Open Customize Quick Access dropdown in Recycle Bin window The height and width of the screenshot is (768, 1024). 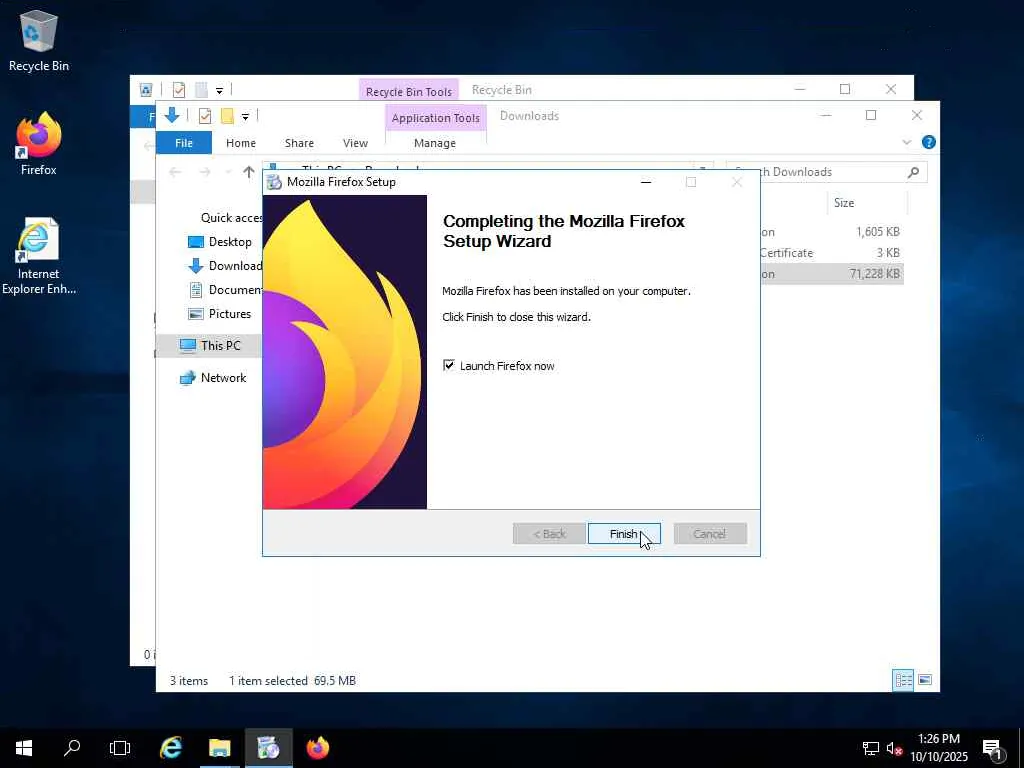tap(219, 91)
